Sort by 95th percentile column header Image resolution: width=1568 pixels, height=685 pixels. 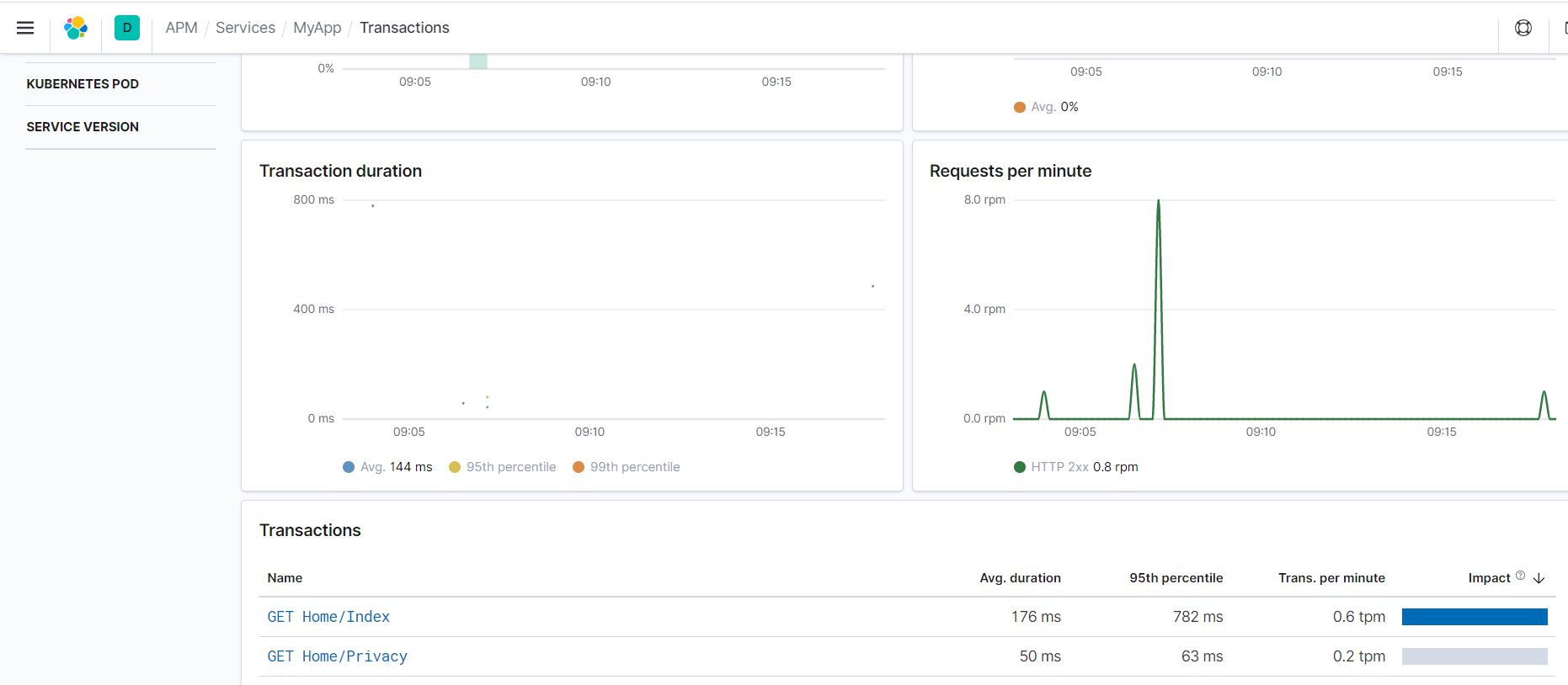(x=1176, y=578)
